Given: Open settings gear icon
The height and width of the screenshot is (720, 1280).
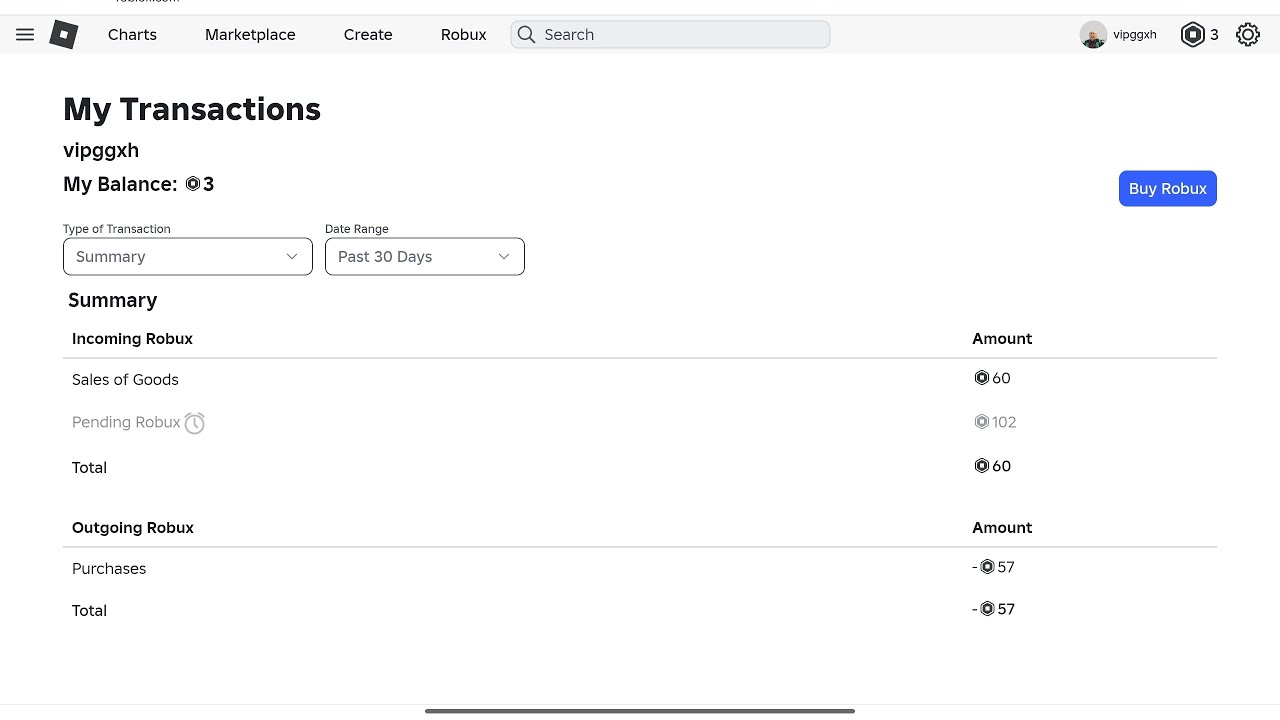Looking at the screenshot, I should click(1248, 34).
